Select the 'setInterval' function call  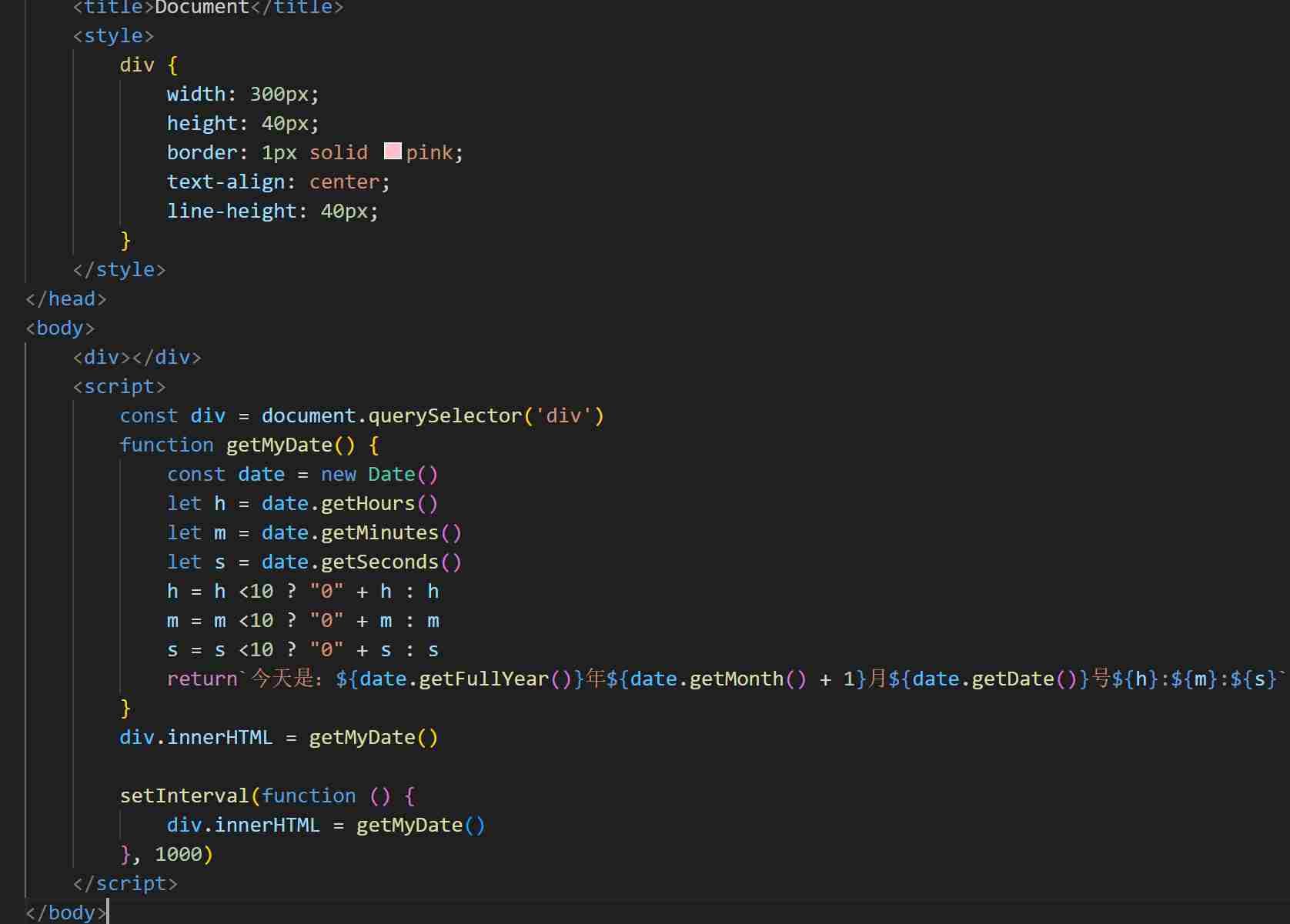(185, 796)
